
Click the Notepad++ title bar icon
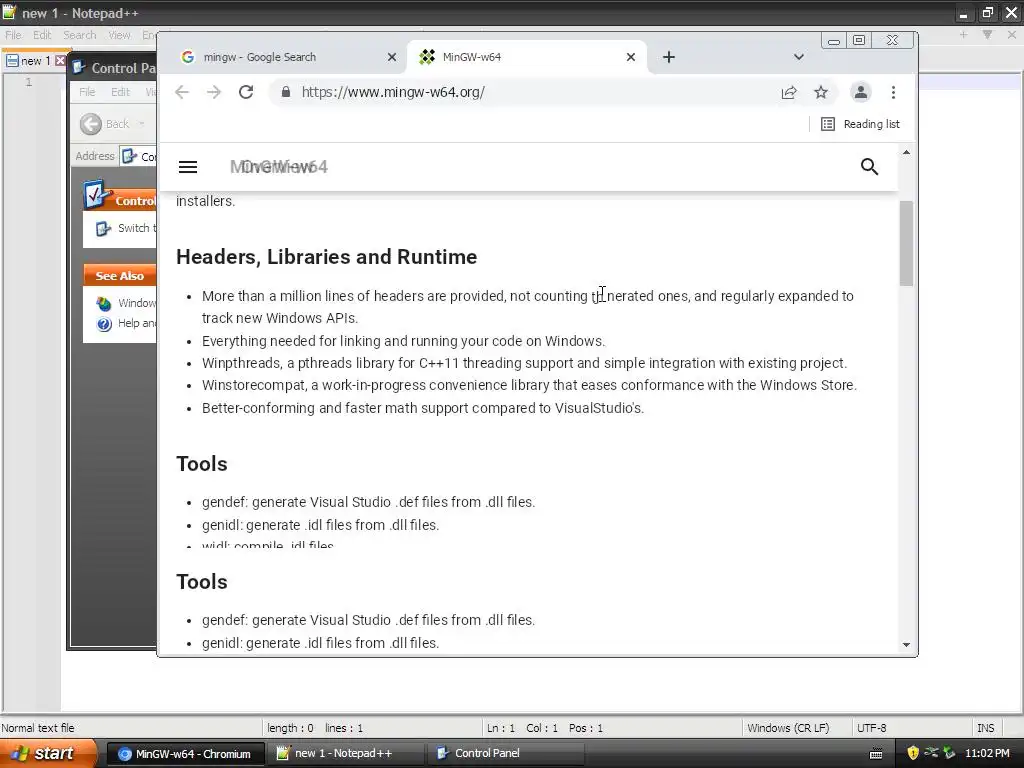(9, 12)
